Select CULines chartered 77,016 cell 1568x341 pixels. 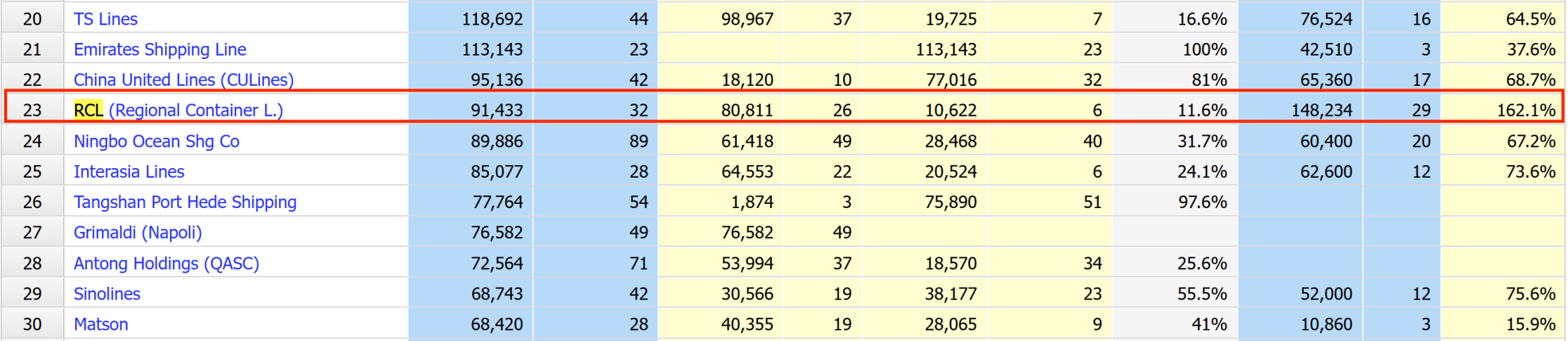point(925,79)
